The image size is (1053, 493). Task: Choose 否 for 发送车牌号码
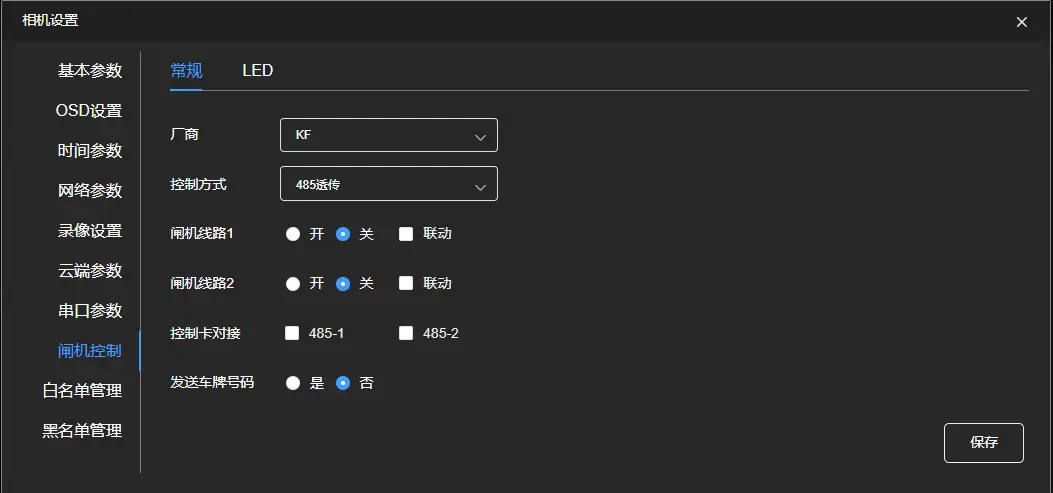(x=343, y=383)
